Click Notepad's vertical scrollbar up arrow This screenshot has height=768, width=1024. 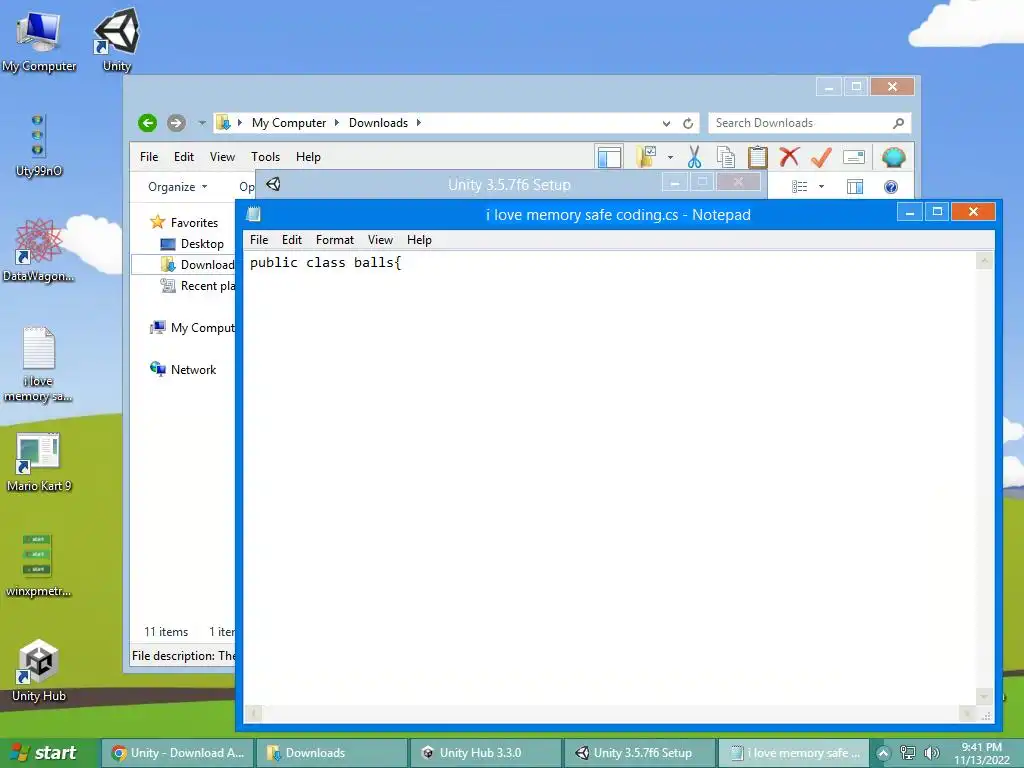pos(984,261)
